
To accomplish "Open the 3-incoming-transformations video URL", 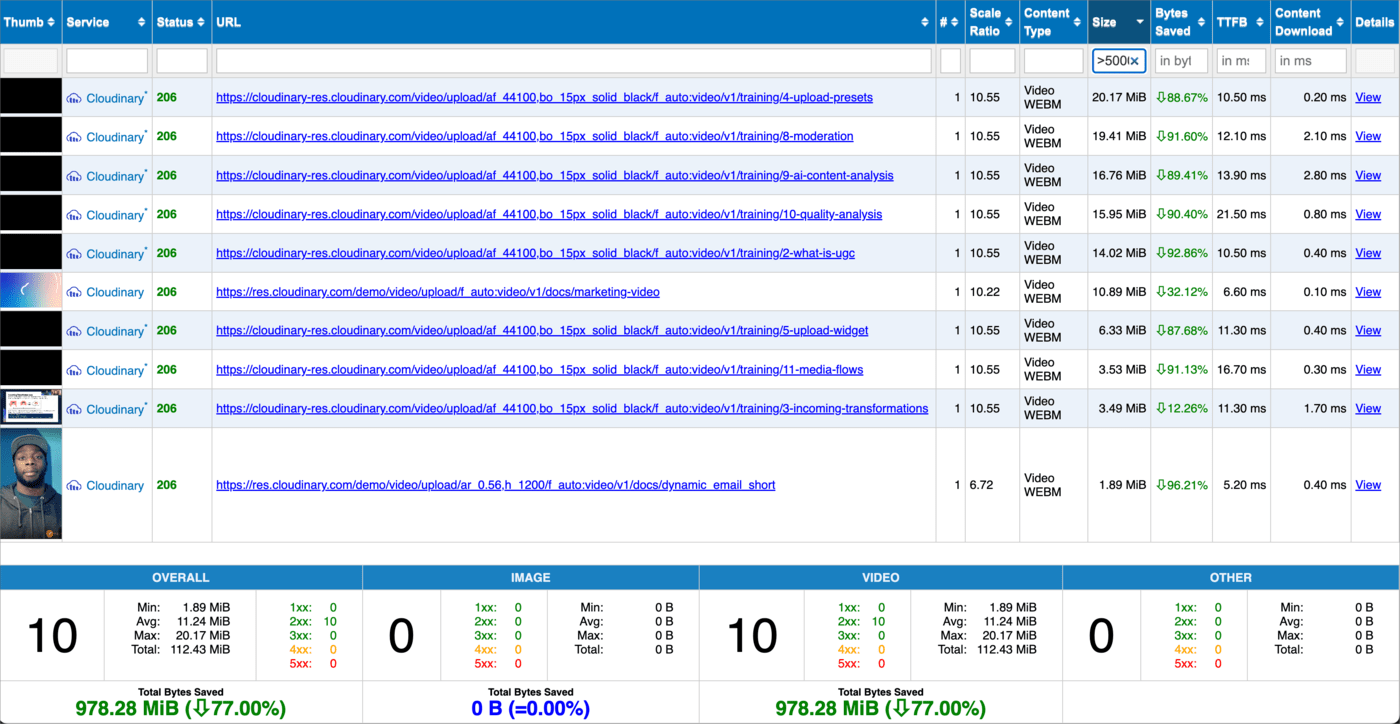I will tap(572, 408).
